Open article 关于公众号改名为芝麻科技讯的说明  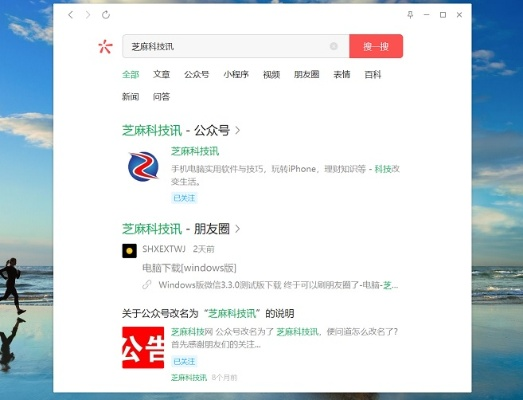pos(208,314)
